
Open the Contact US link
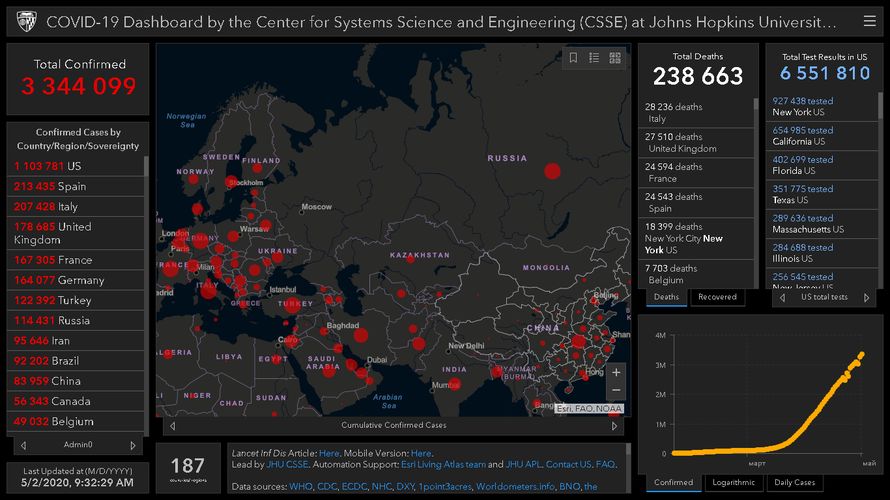click(x=568, y=465)
